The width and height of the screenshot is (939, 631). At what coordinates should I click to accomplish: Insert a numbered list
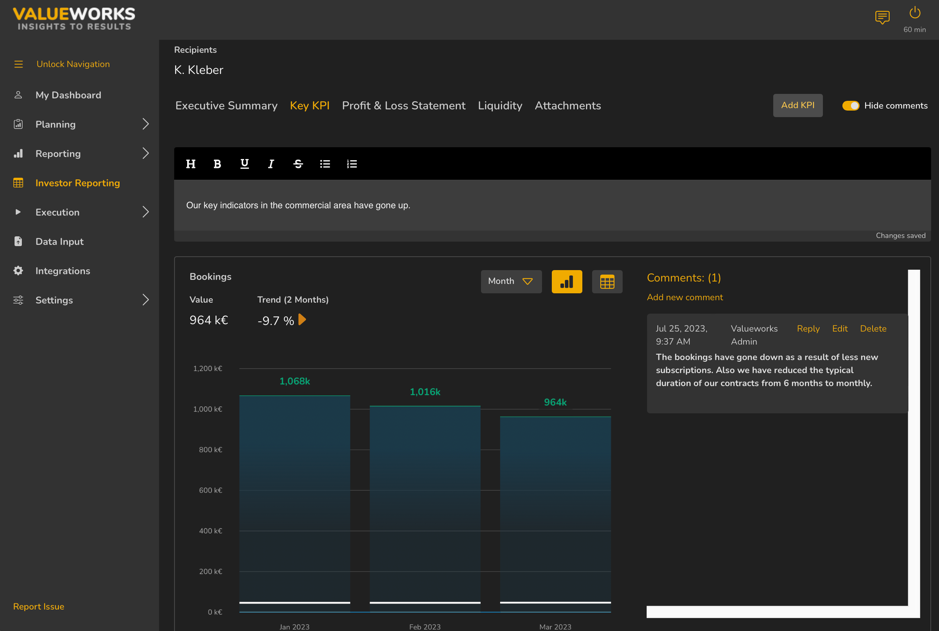[x=352, y=164]
